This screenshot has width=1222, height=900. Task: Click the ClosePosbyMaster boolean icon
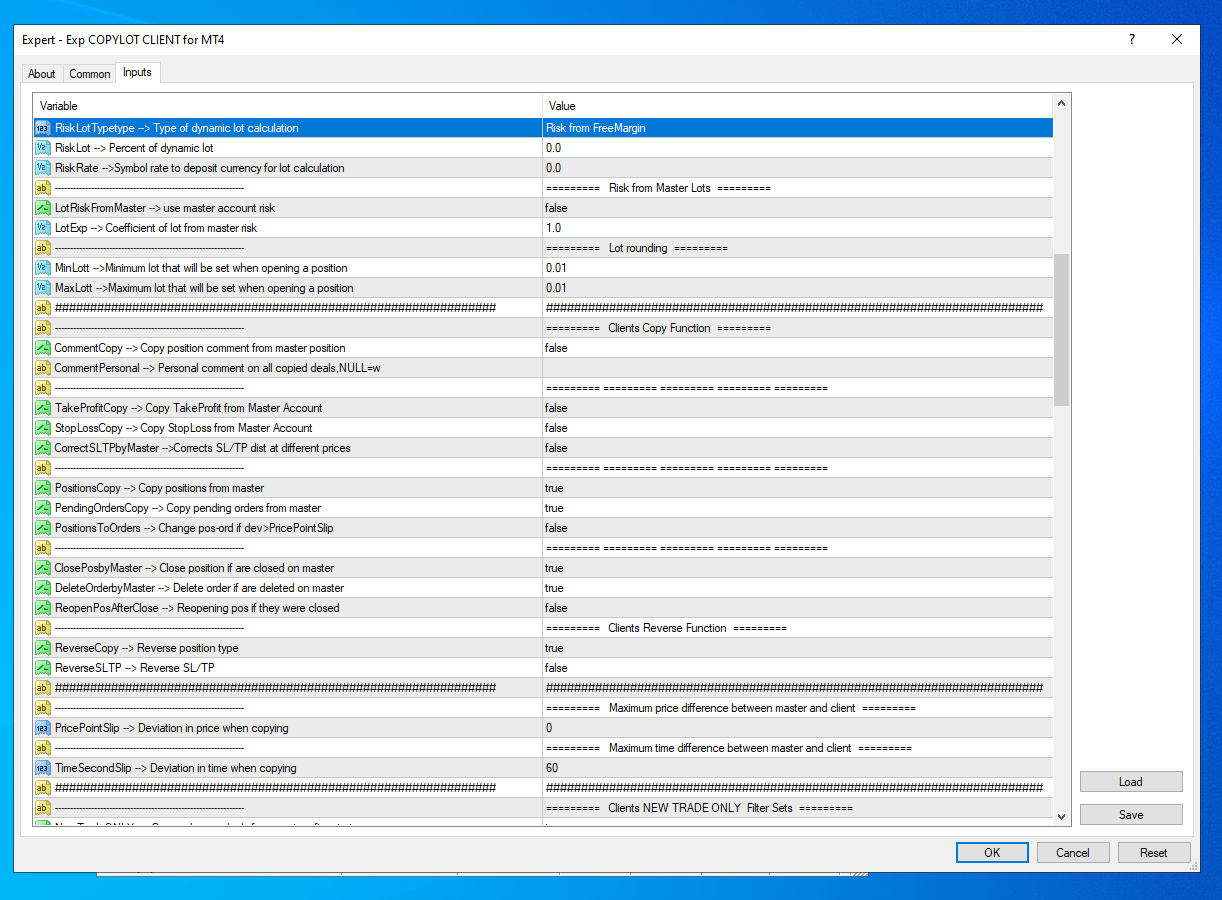point(42,568)
